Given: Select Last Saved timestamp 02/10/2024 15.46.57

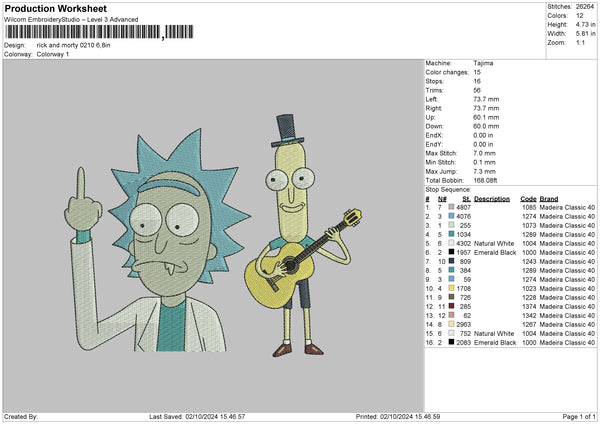Looking at the screenshot, I should pyautogui.click(x=215, y=417).
